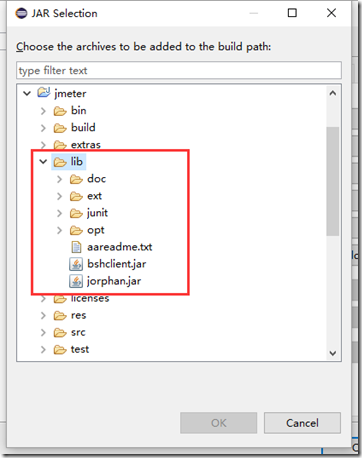Expand the test folder
The image size is (362, 458).
click(x=43, y=349)
